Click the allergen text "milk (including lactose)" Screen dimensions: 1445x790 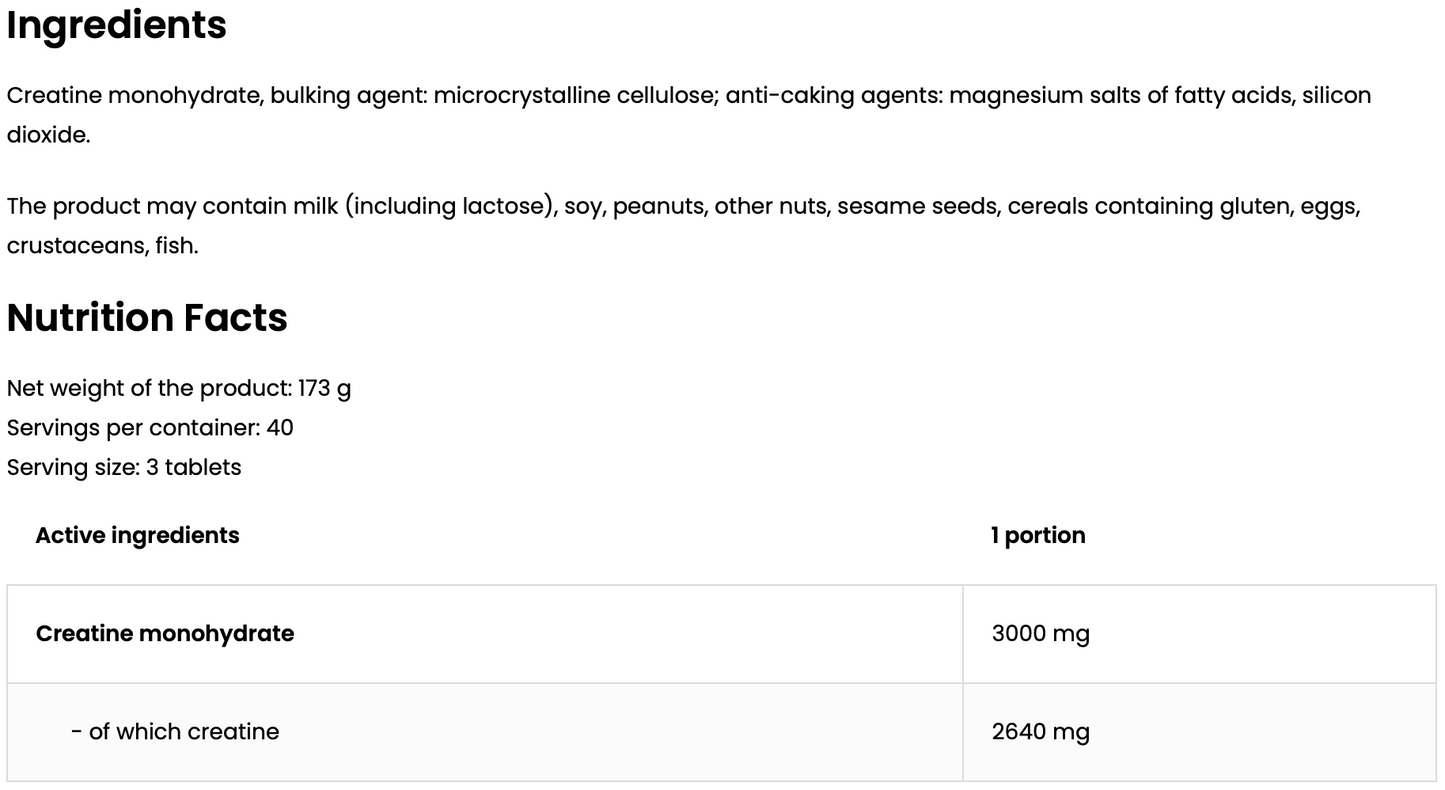[423, 207]
